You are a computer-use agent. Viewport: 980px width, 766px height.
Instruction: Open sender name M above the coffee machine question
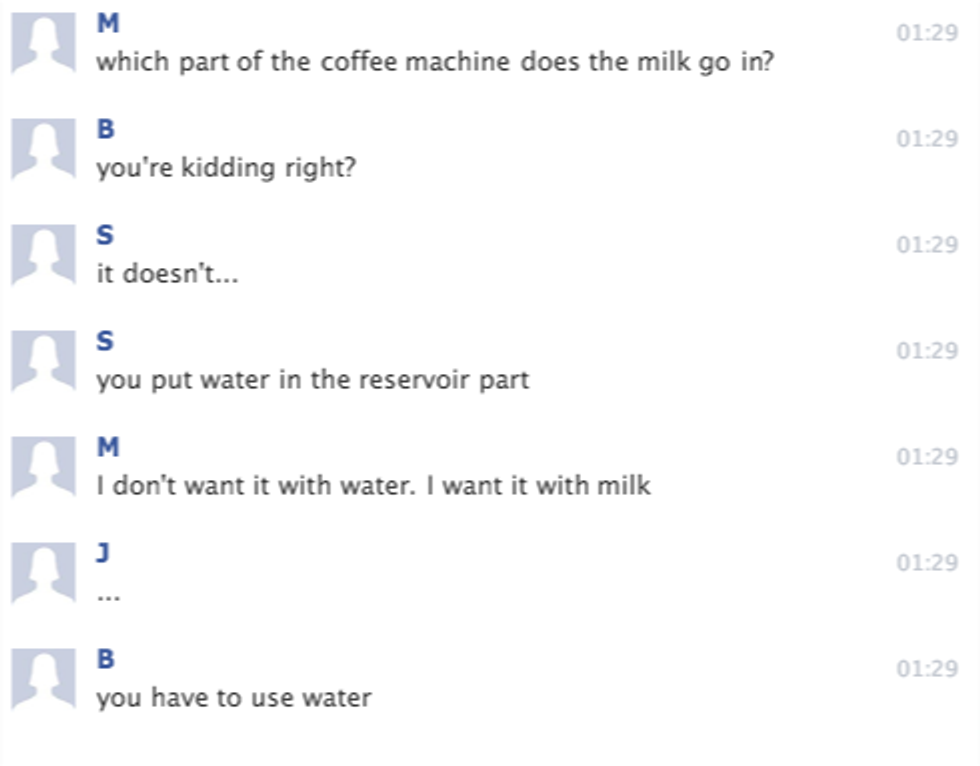107,23
